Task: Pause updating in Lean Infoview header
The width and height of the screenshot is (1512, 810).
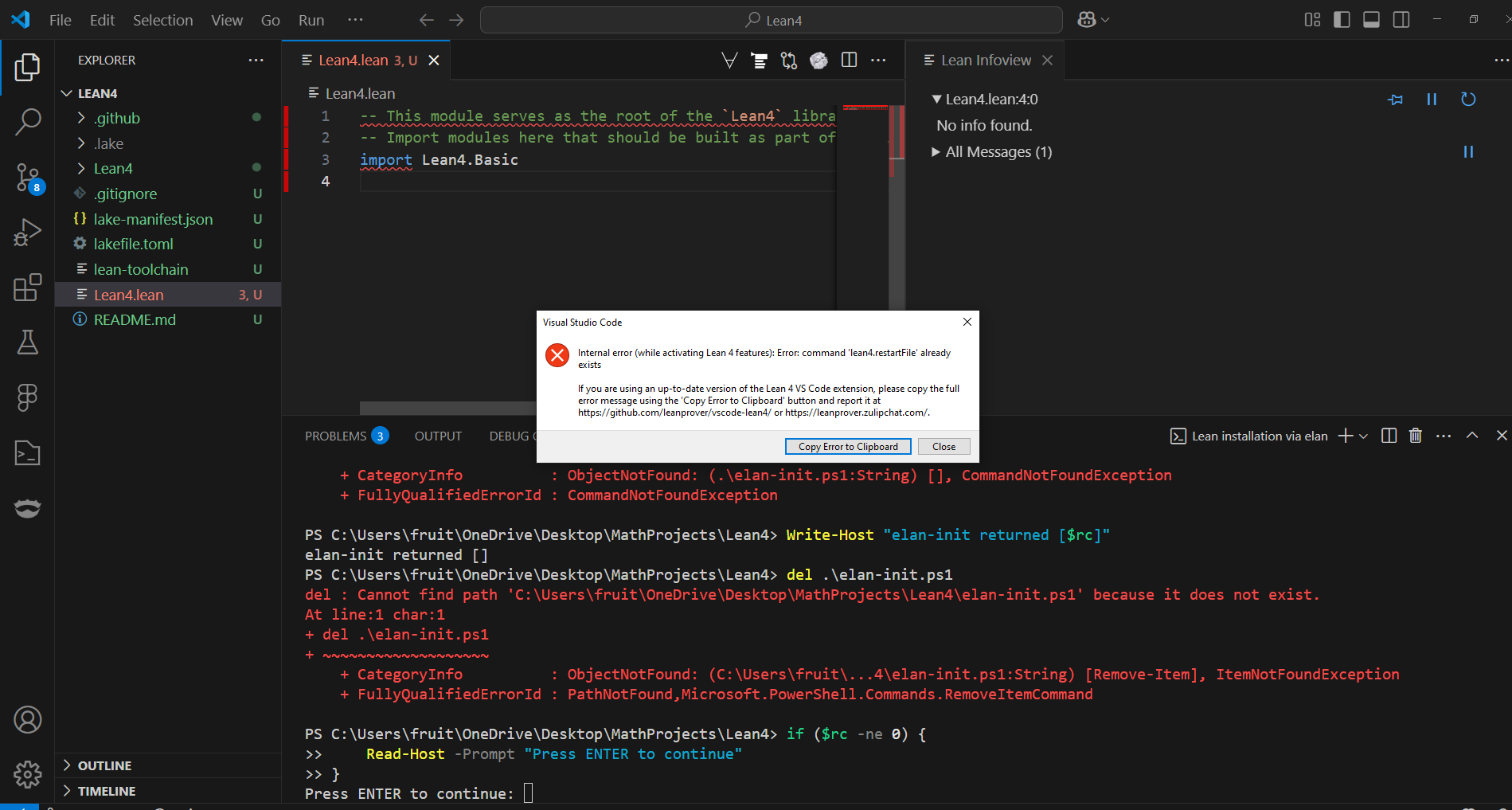Action: click(x=1432, y=100)
